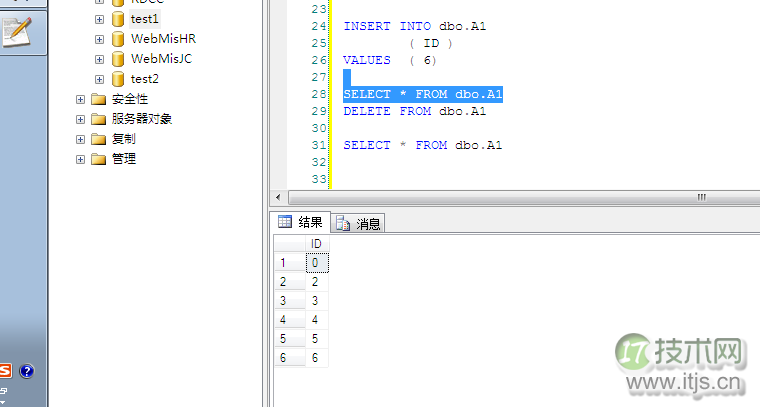Click the notepad icon in left sidebar
Screen dimensions: 760x407
18,32
